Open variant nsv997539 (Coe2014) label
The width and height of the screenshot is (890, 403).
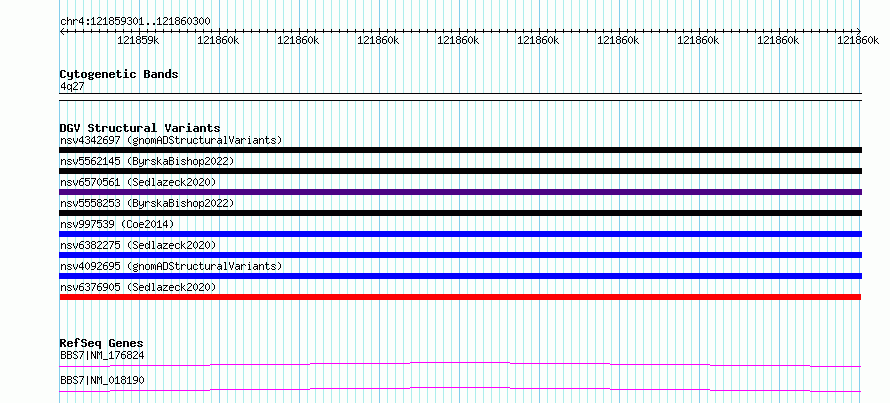[117, 224]
